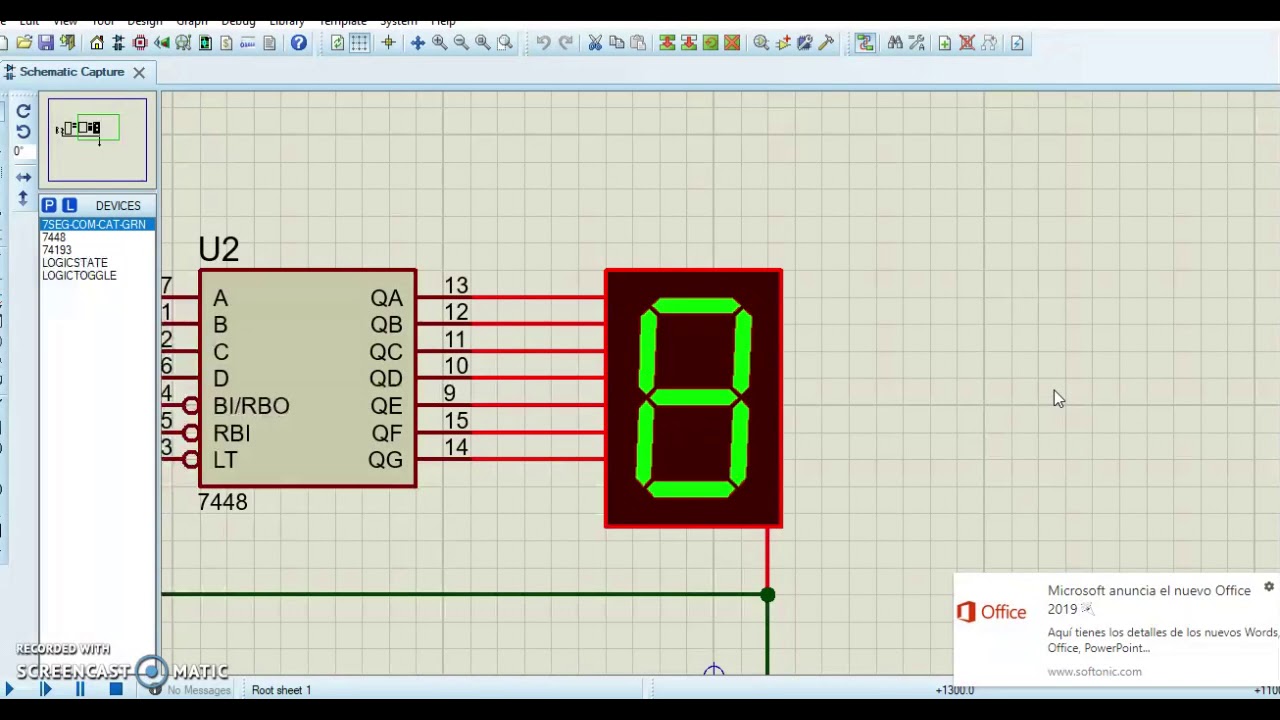Click the vertical mirror arrow
The width and height of the screenshot is (1280, 720).
pos(24,198)
